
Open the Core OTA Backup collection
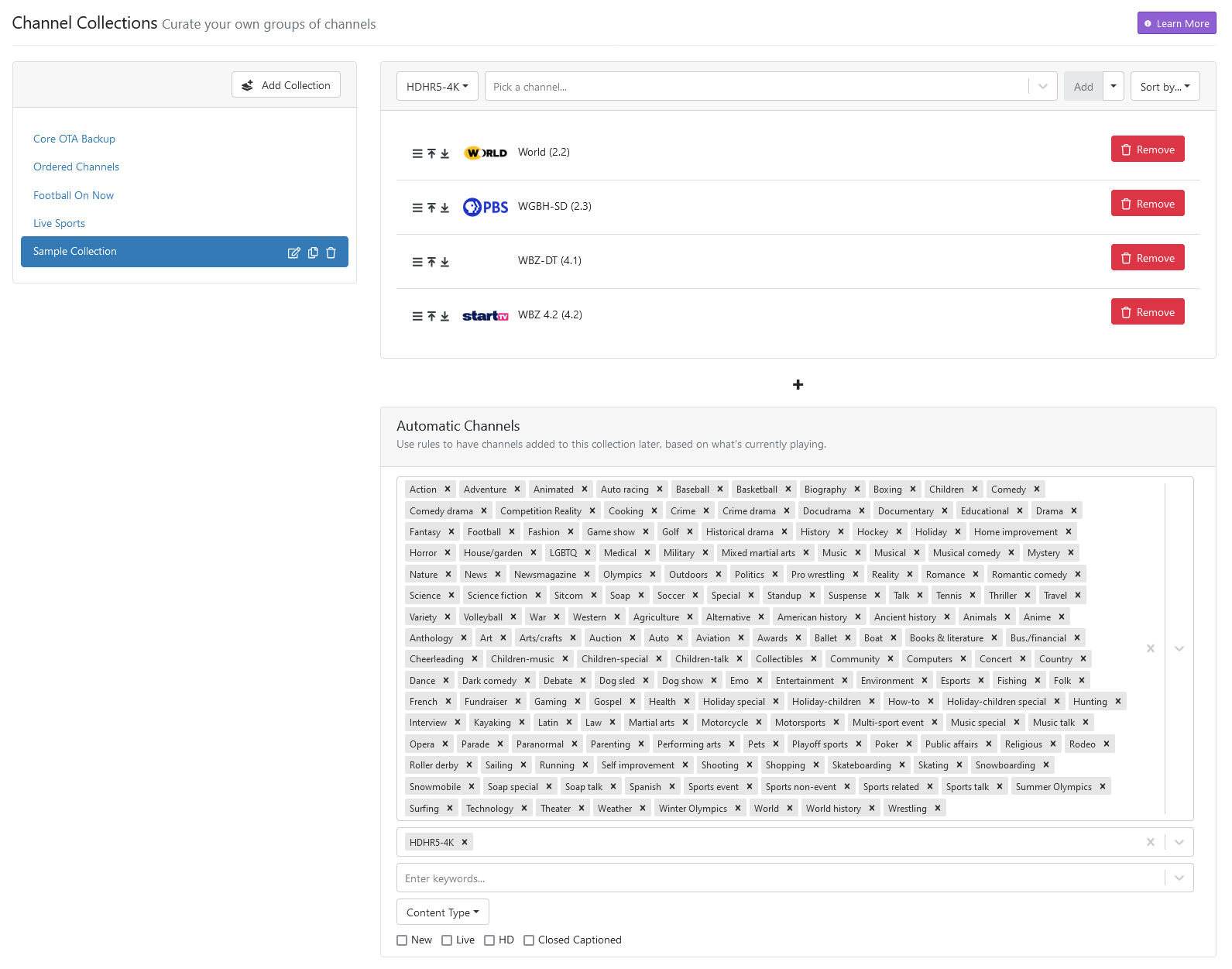(x=74, y=139)
